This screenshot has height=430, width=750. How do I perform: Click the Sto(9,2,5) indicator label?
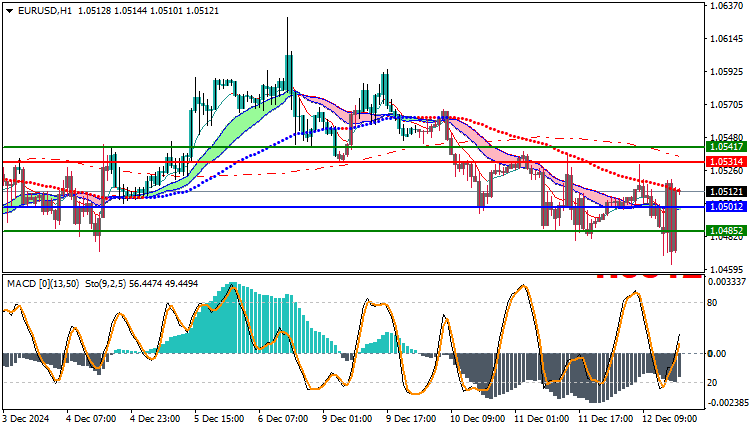click(x=106, y=284)
